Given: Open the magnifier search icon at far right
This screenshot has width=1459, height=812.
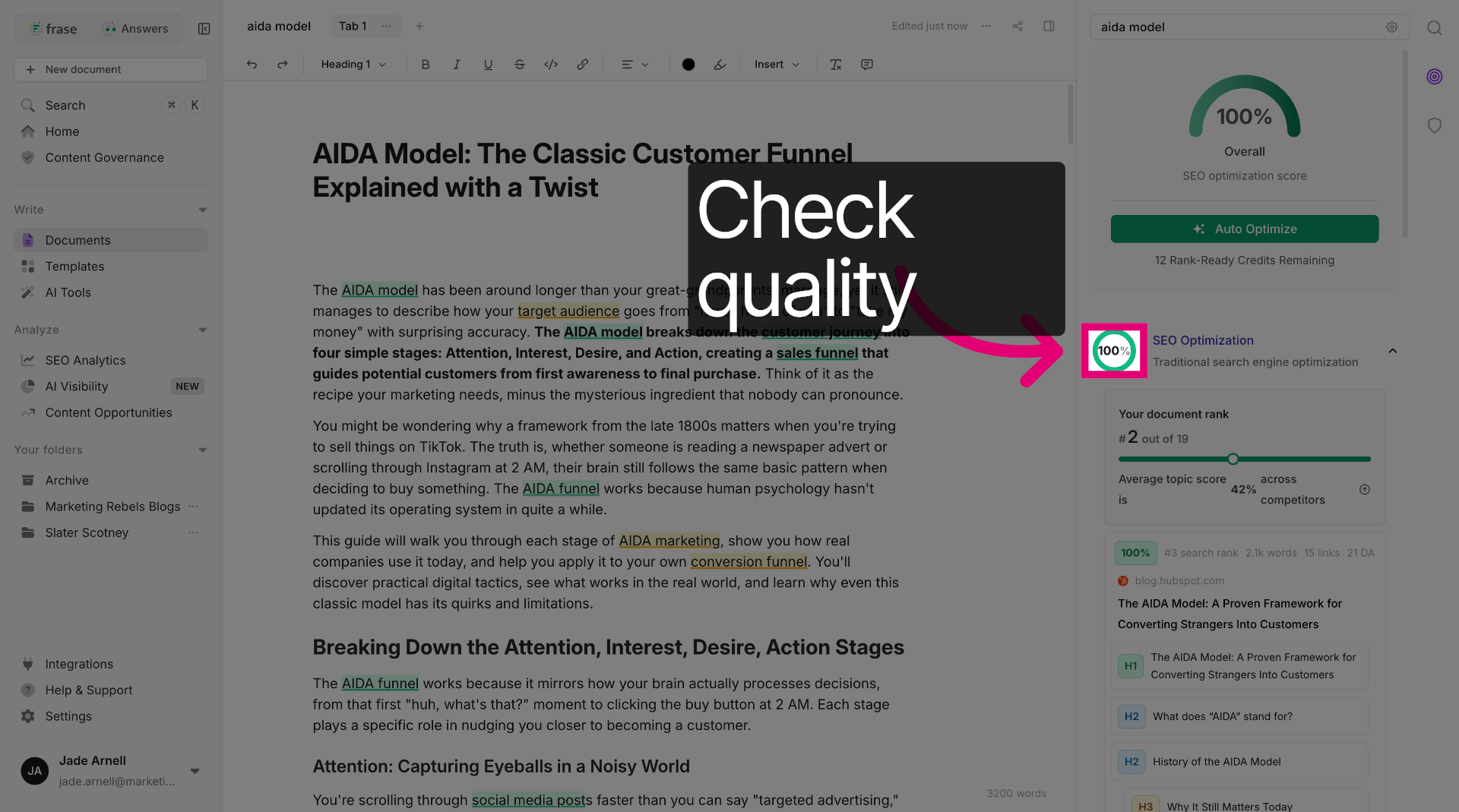Looking at the screenshot, I should [1435, 28].
